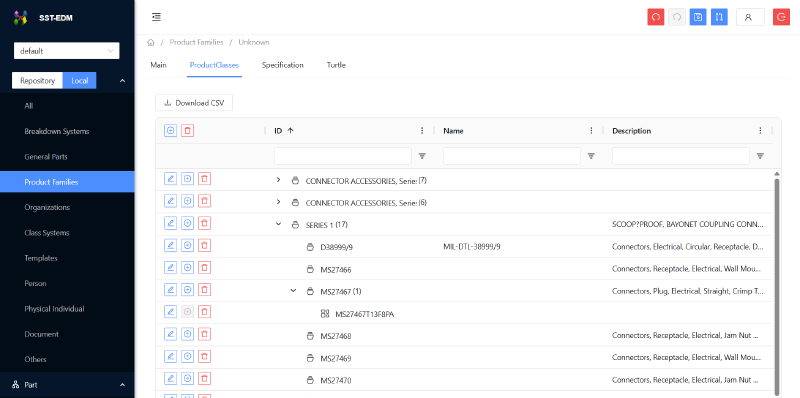Image resolution: width=800 pixels, height=398 pixels.
Task: Expand the CONNECTOR ACCESSORIES (6) row
Action: pyautogui.click(x=278, y=202)
